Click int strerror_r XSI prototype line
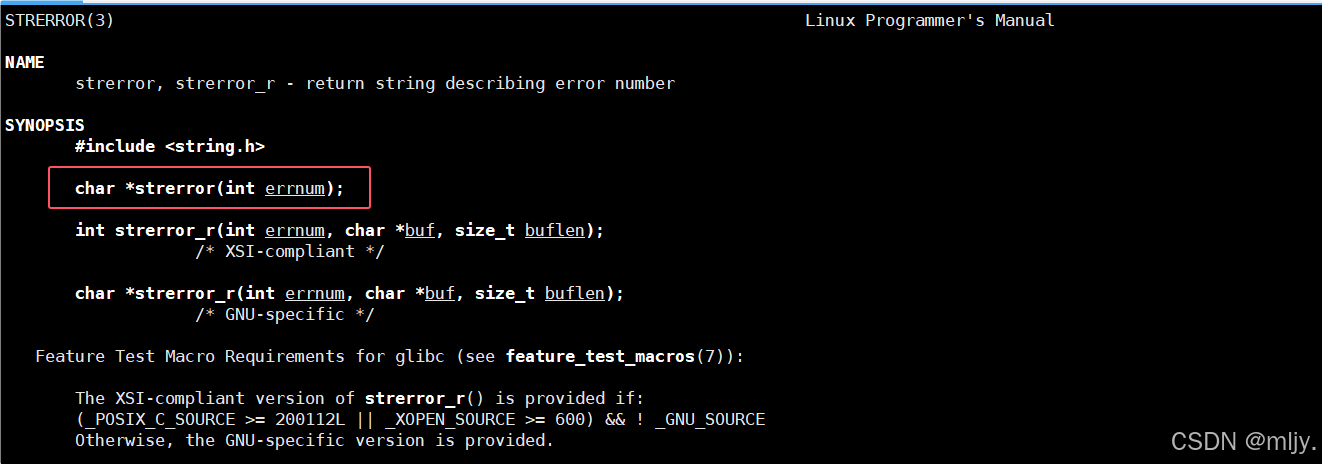Viewport: 1322px width, 464px height. [340, 230]
